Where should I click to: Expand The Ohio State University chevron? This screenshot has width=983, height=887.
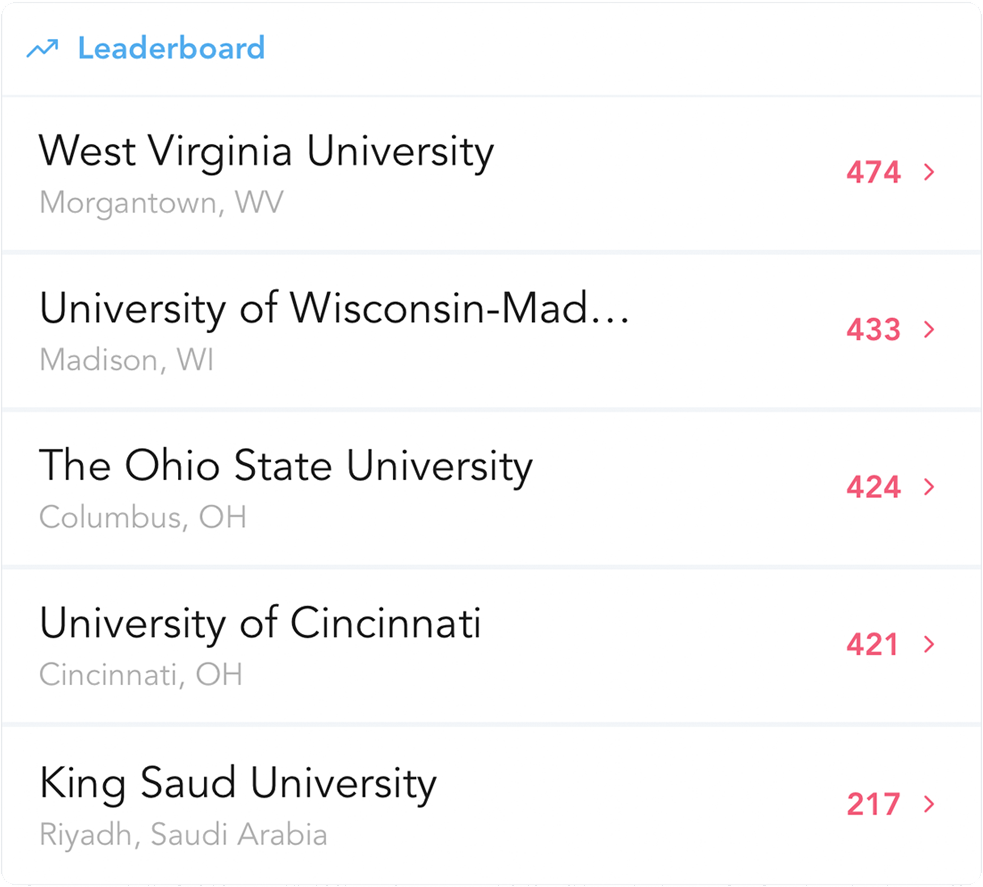tap(929, 486)
